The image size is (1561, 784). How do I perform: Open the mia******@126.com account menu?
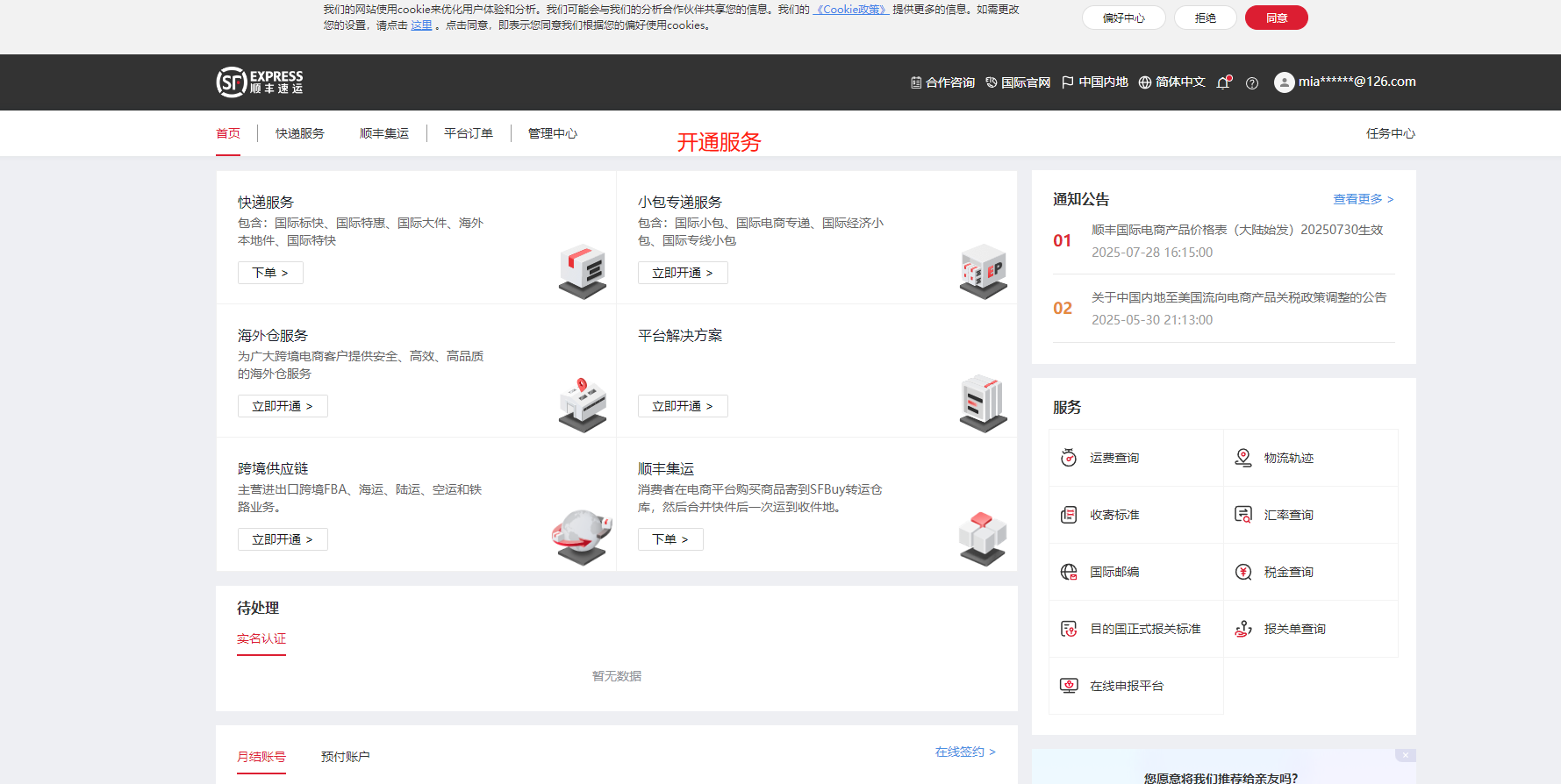(1345, 82)
